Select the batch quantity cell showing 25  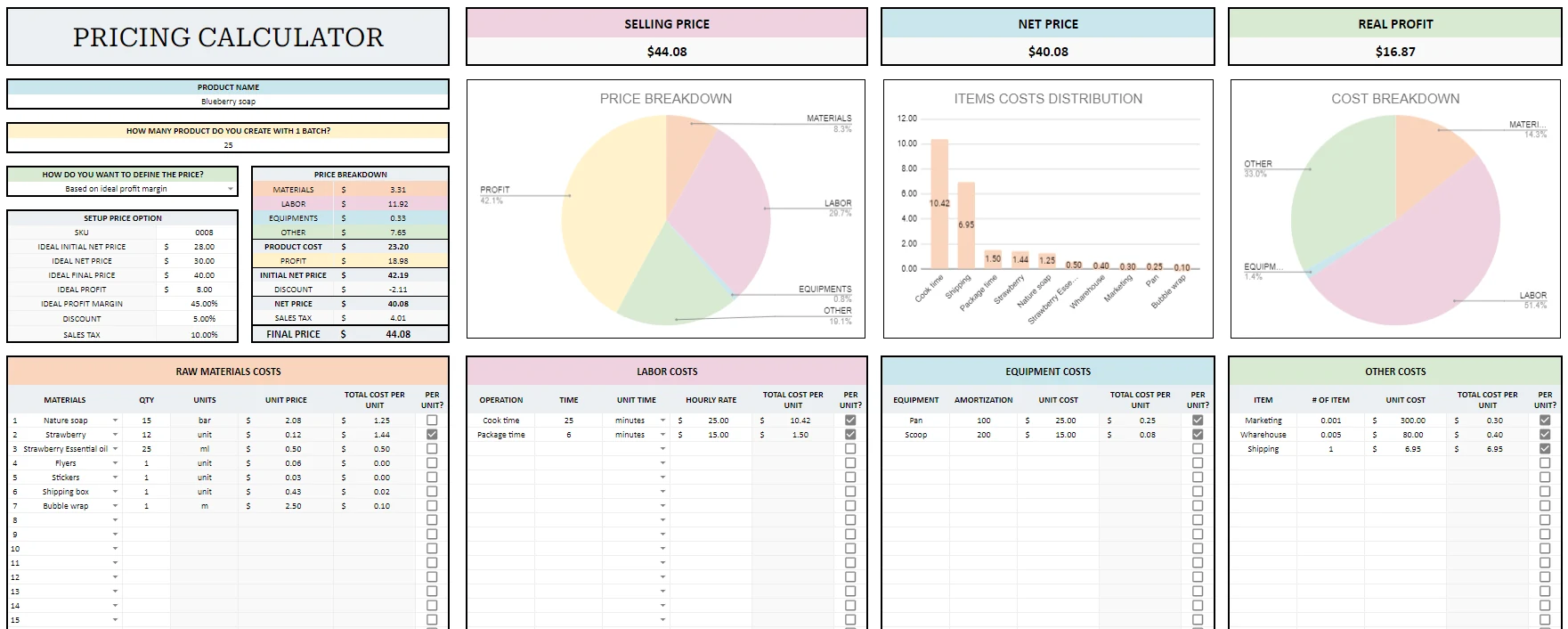tap(228, 144)
